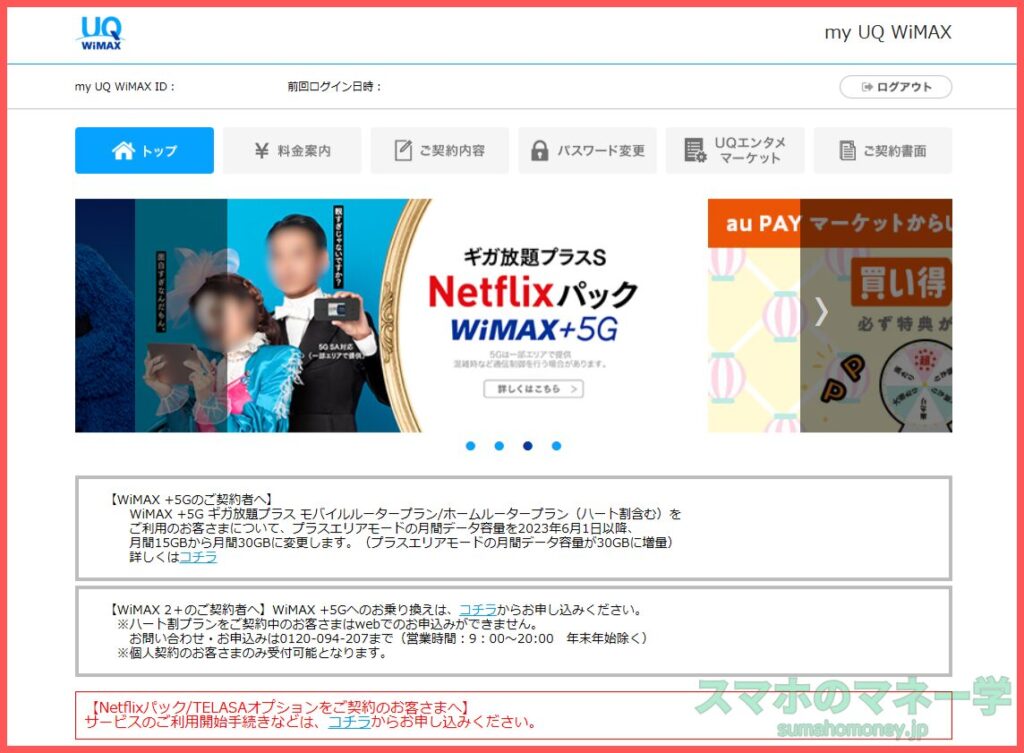Click the ※個人契約のお客さまのみ受付可能 line
1024x753 pixels.
(x=252, y=653)
